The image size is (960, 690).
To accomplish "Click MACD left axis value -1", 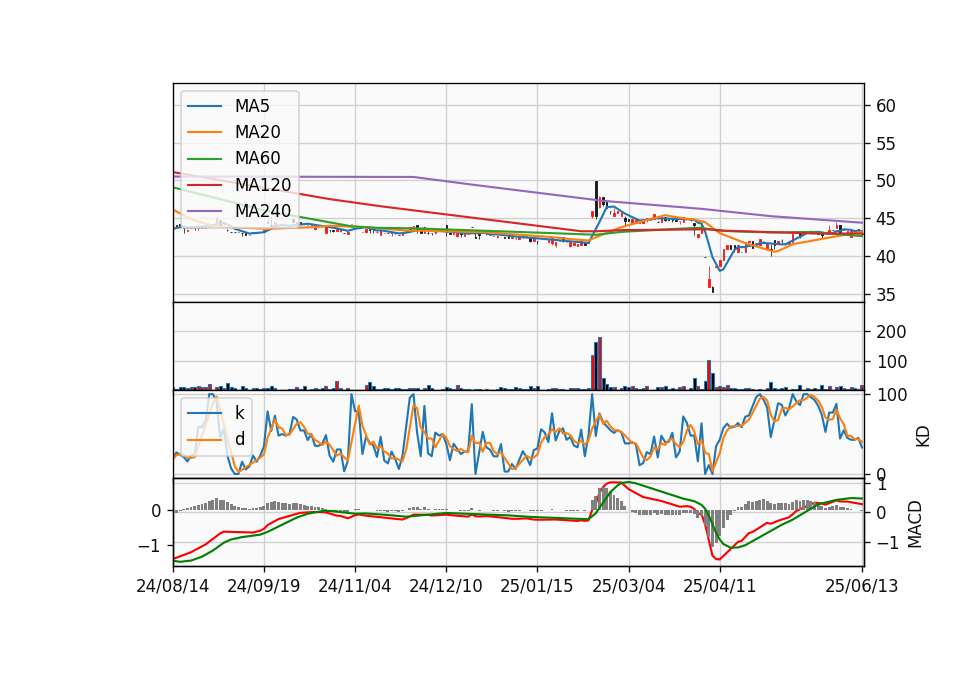I will click(x=149, y=546).
